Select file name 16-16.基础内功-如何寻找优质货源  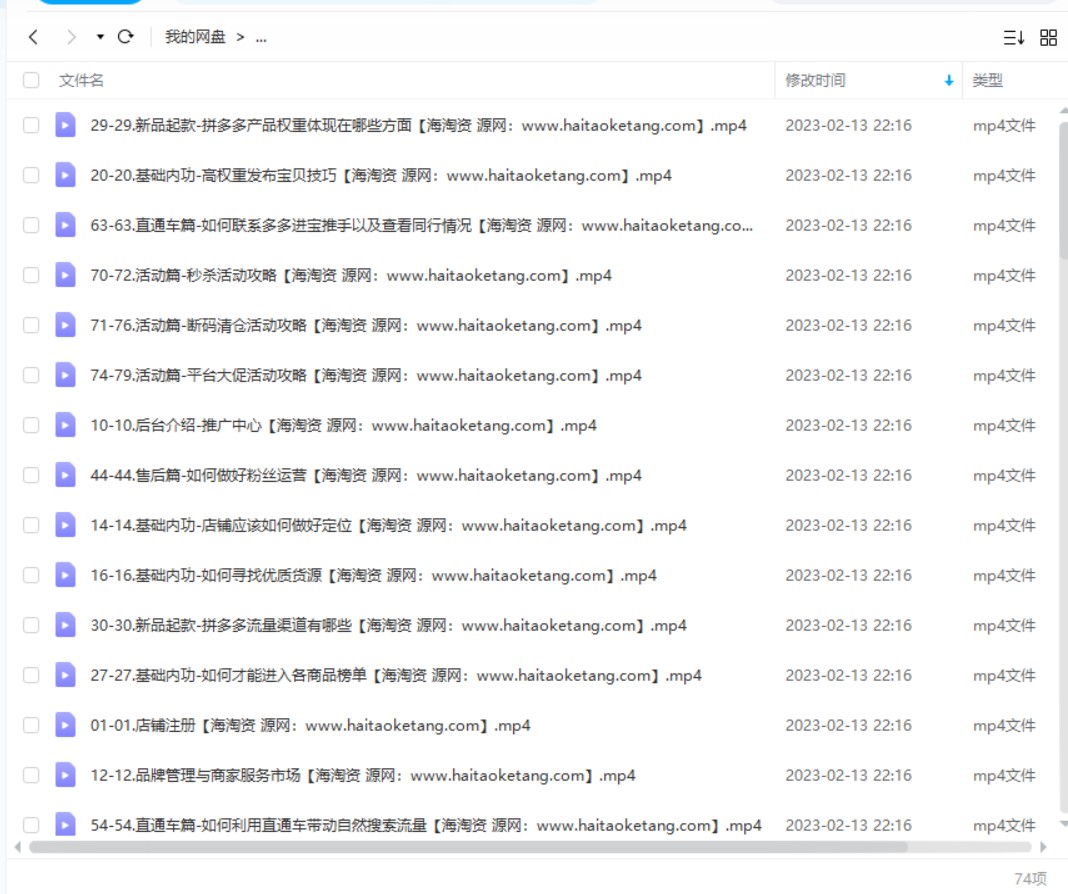click(373, 575)
